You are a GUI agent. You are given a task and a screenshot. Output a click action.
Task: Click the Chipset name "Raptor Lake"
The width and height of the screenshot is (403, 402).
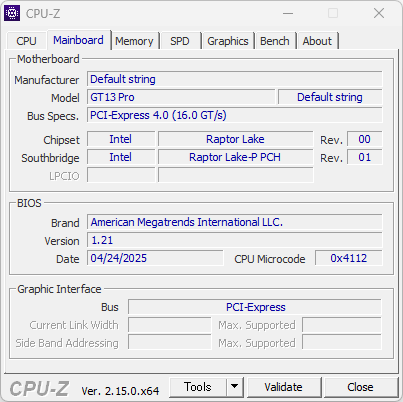coord(236,139)
